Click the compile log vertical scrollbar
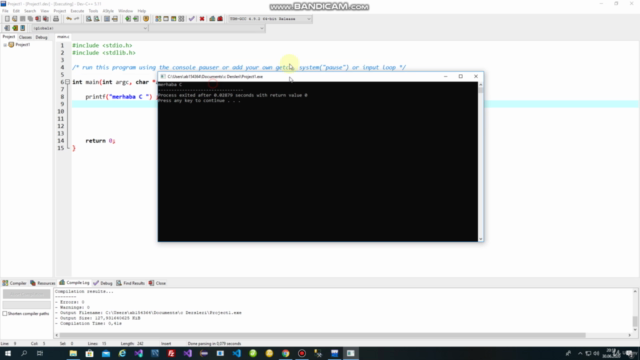Screen dimensions: 640x360 click(635, 310)
